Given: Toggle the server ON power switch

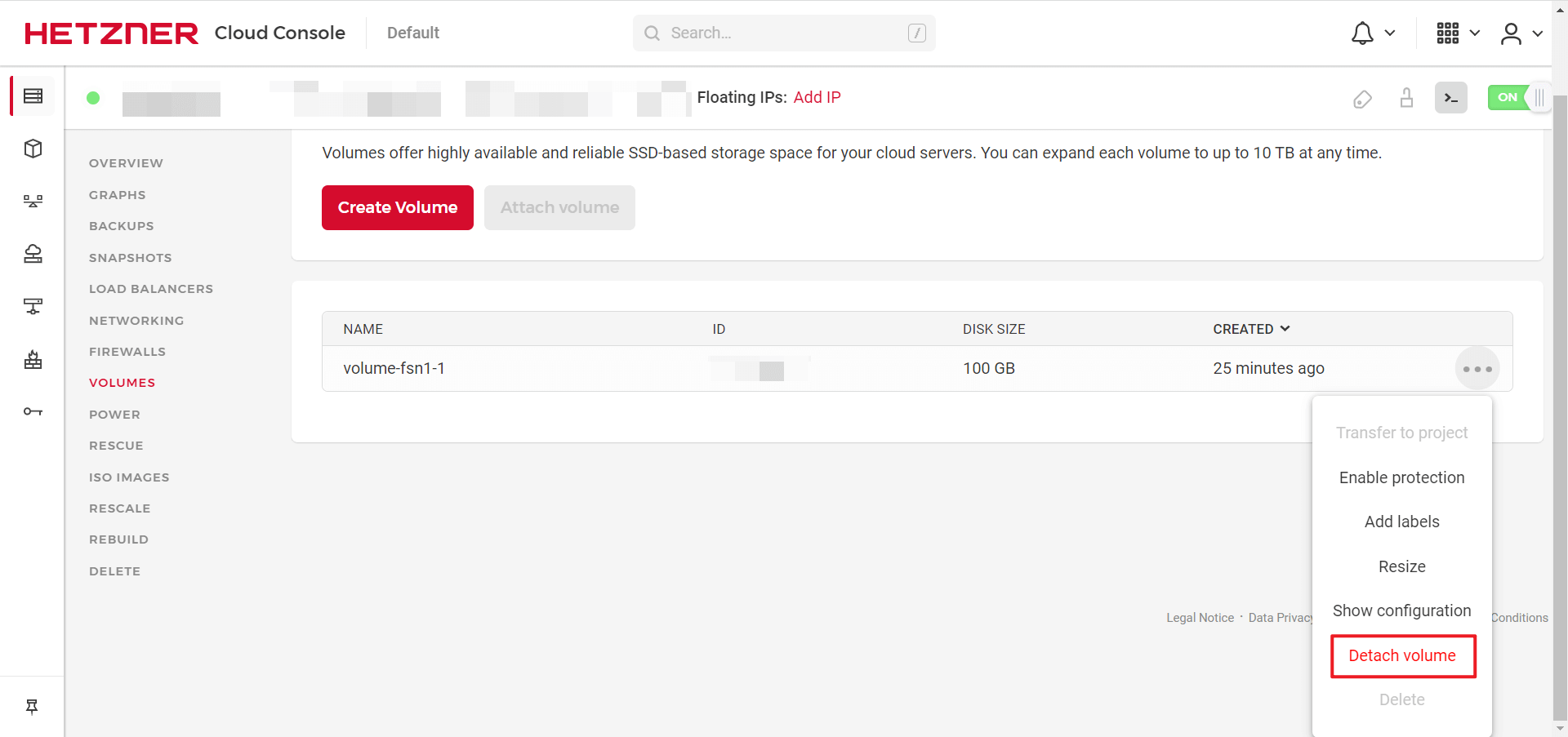Looking at the screenshot, I should click(x=1517, y=97).
